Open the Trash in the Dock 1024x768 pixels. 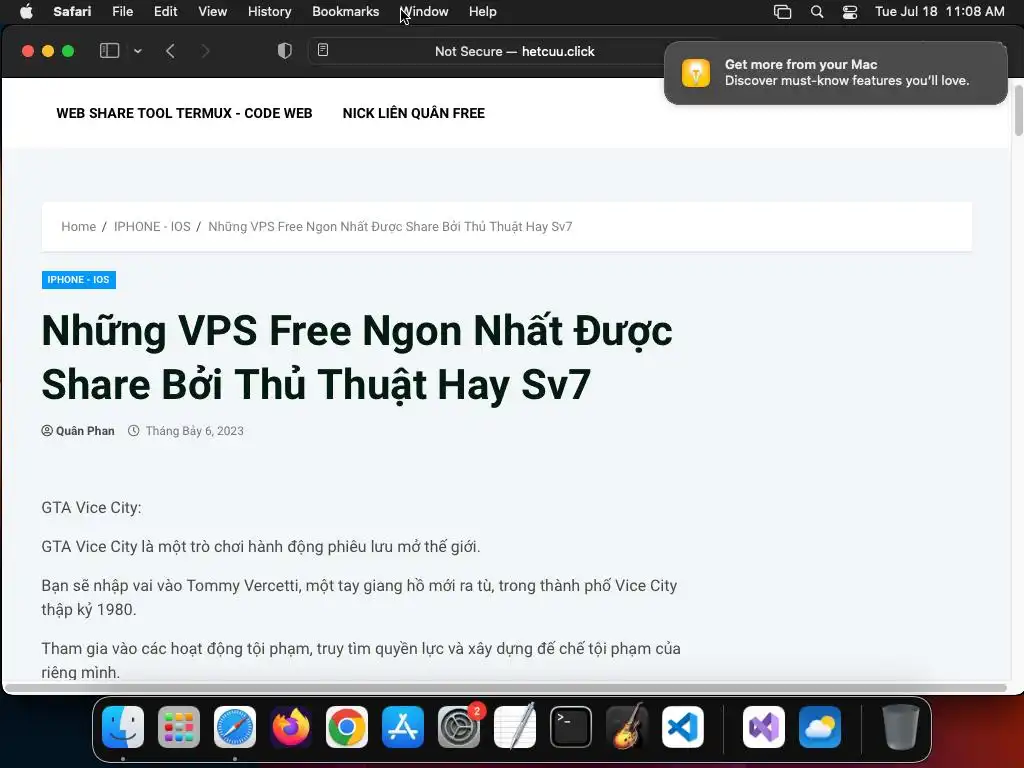[901, 727]
